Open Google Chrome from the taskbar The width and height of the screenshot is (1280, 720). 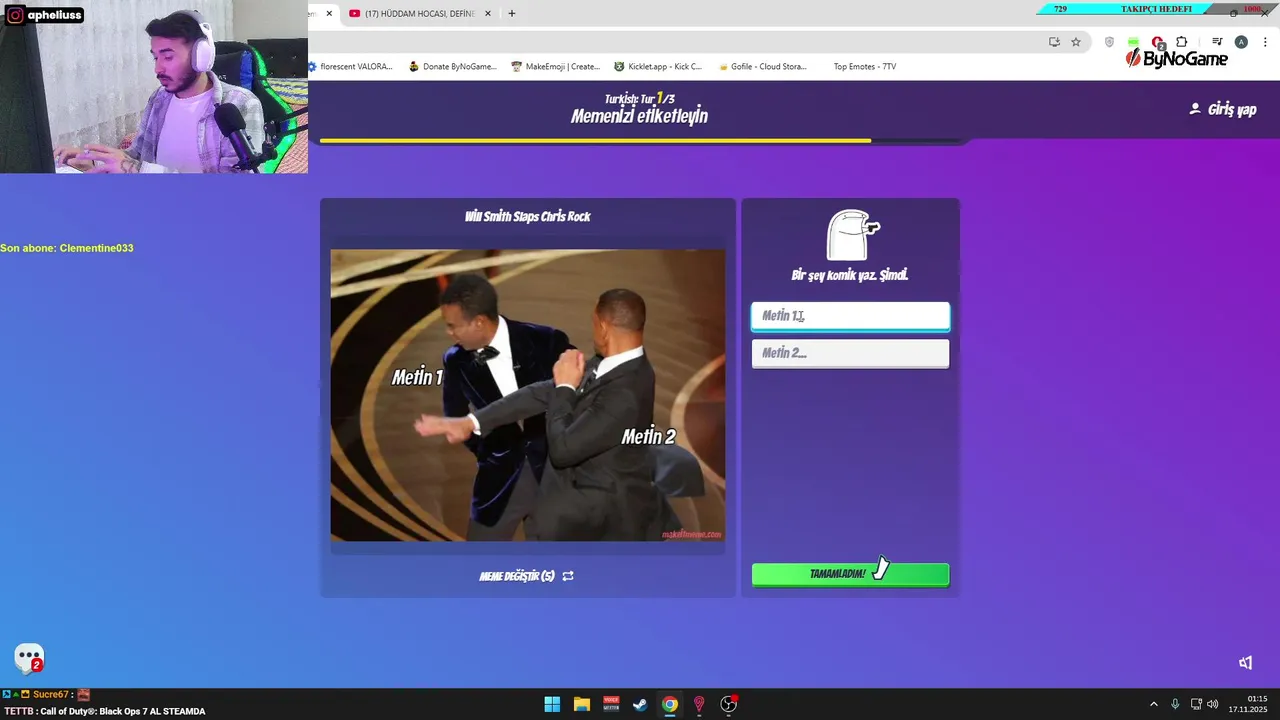click(670, 704)
